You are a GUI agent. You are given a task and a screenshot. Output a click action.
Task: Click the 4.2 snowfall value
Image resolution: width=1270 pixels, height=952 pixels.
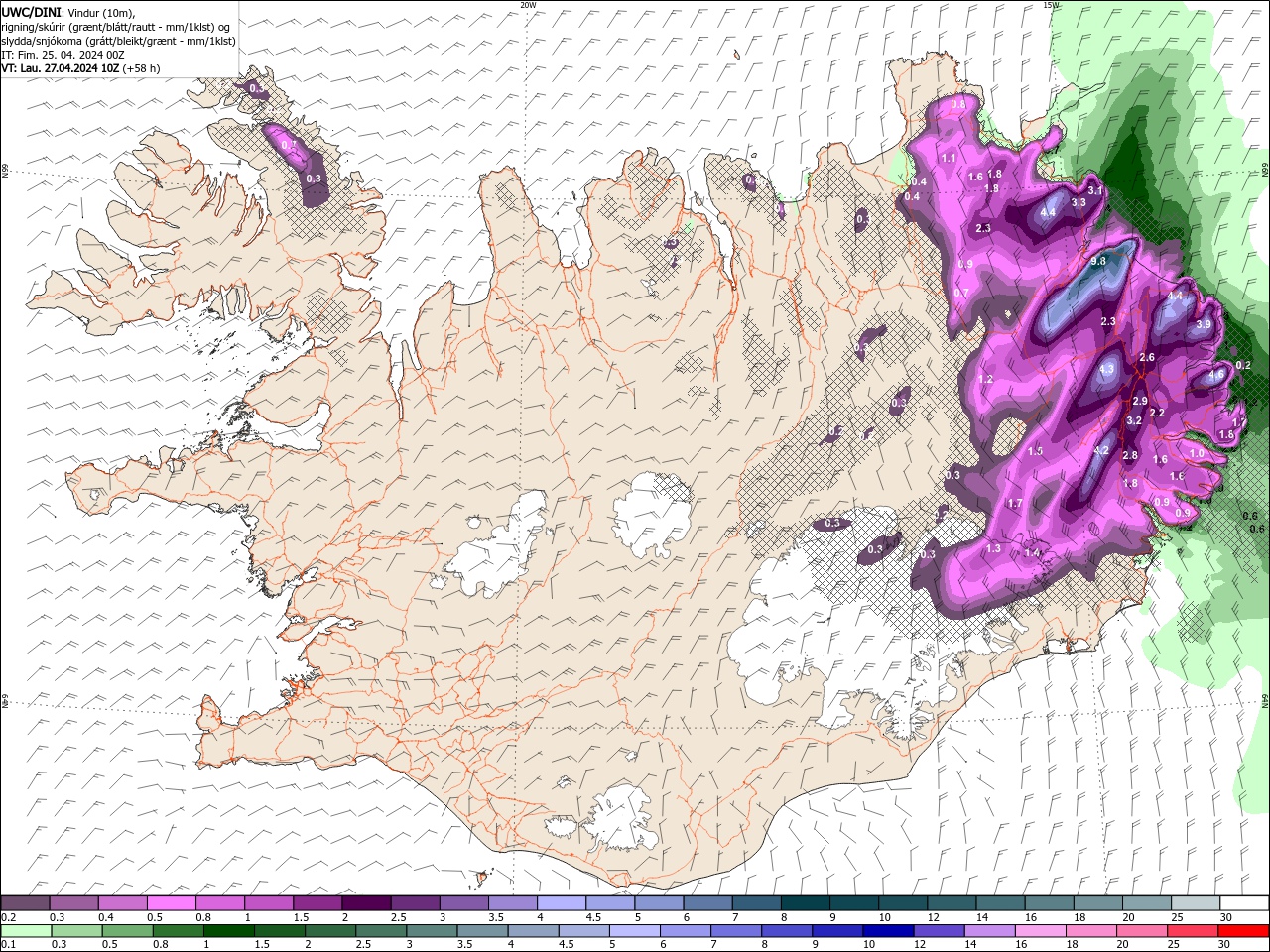click(x=1101, y=450)
